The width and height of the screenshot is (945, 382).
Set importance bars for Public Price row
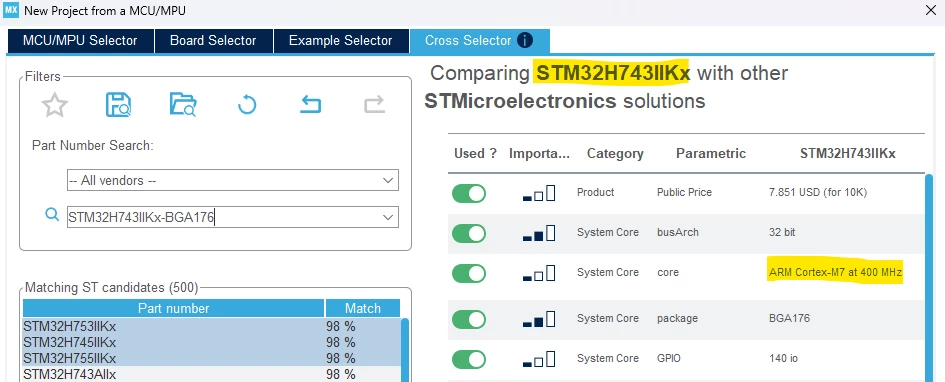point(539,193)
